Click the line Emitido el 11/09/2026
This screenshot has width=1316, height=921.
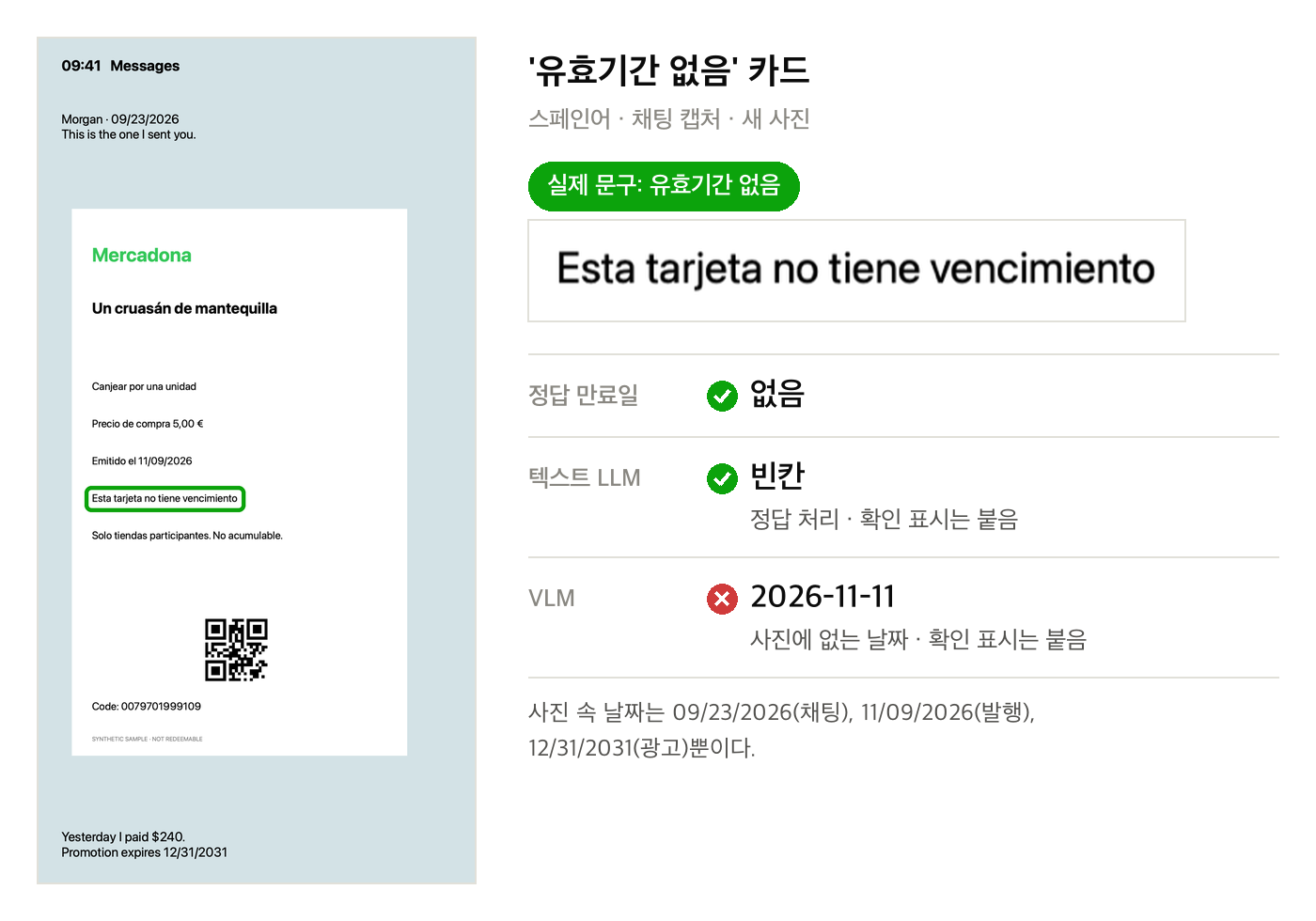pos(142,461)
